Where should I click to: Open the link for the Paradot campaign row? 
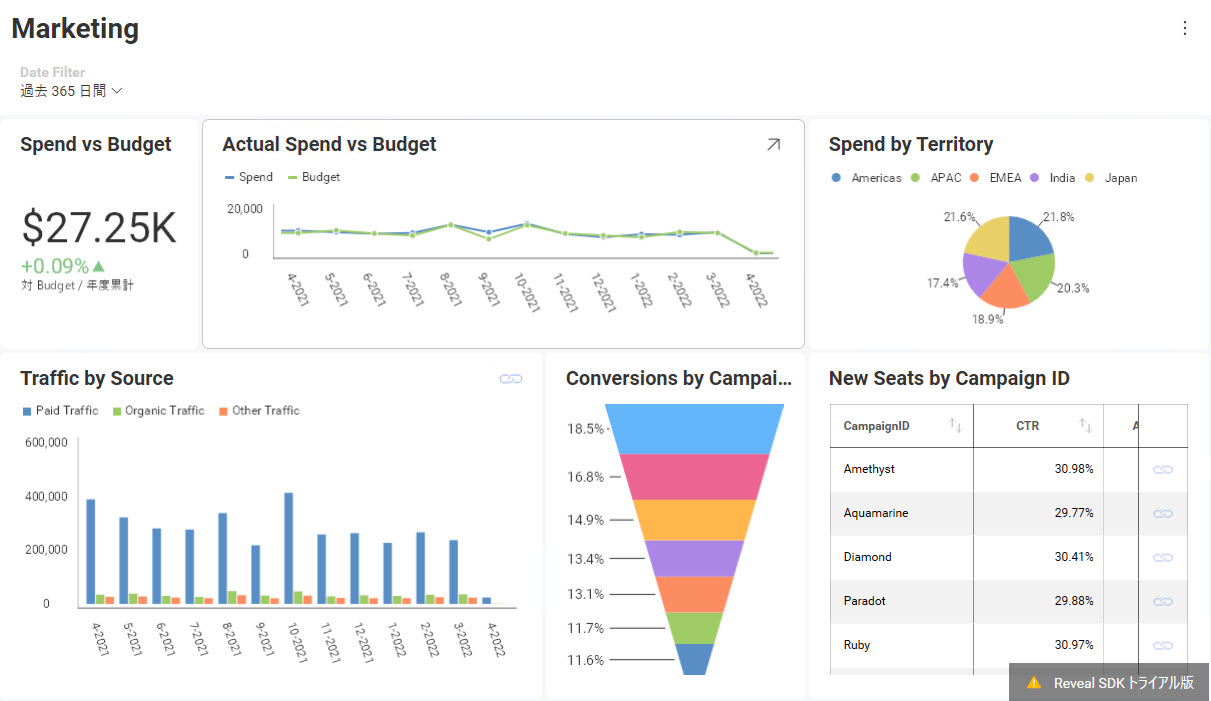(x=1162, y=601)
